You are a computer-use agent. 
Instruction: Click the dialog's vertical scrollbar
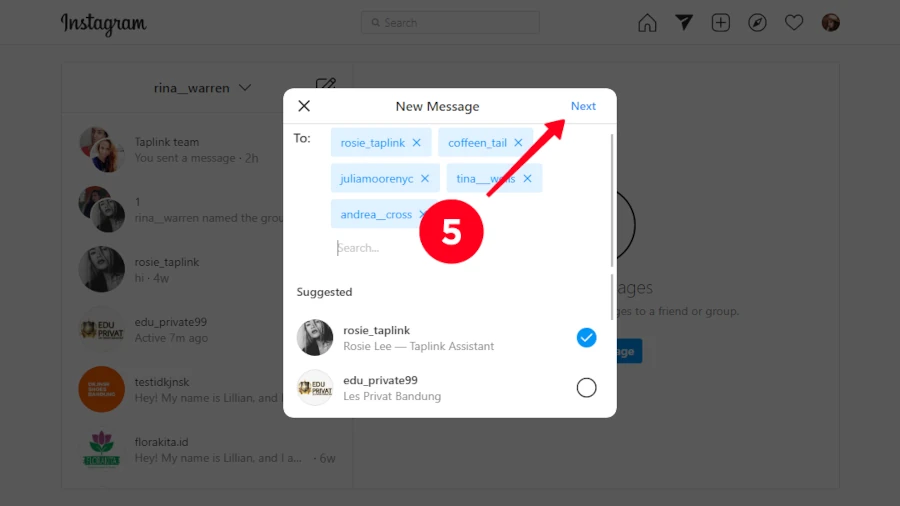coord(612,201)
